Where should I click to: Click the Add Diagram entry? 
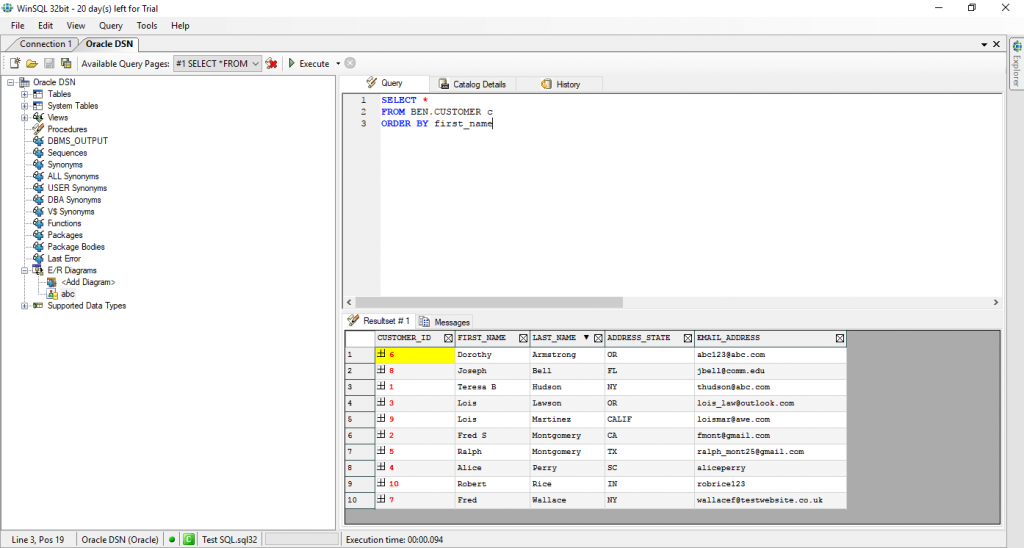(x=88, y=282)
